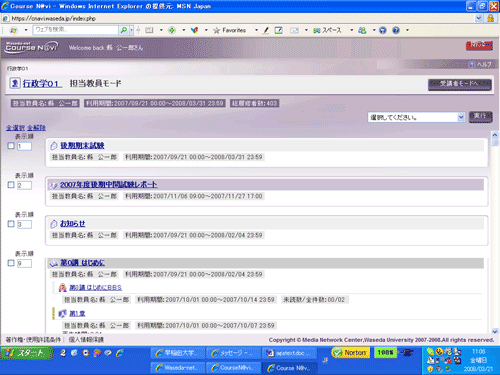This screenshot has height=375, width=500.
Task: Open the 個人情報保護 footer link
Action: (x=86, y=340)
